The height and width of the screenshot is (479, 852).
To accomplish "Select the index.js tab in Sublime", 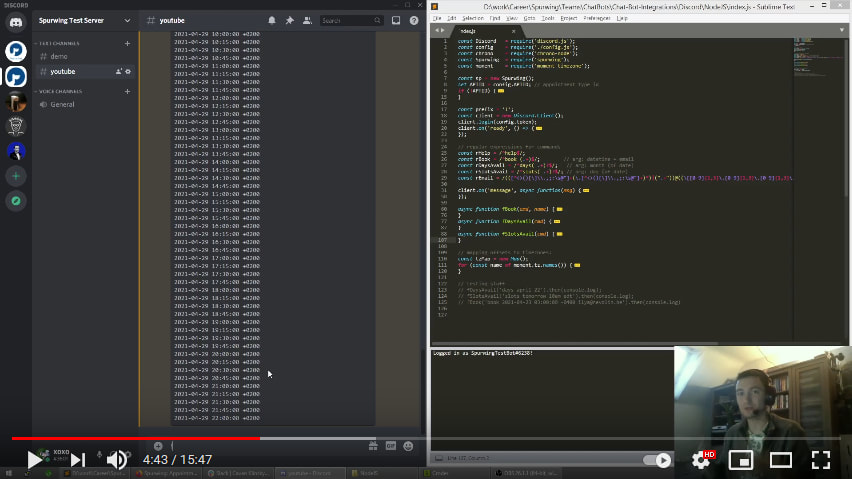I will point(485,31).
